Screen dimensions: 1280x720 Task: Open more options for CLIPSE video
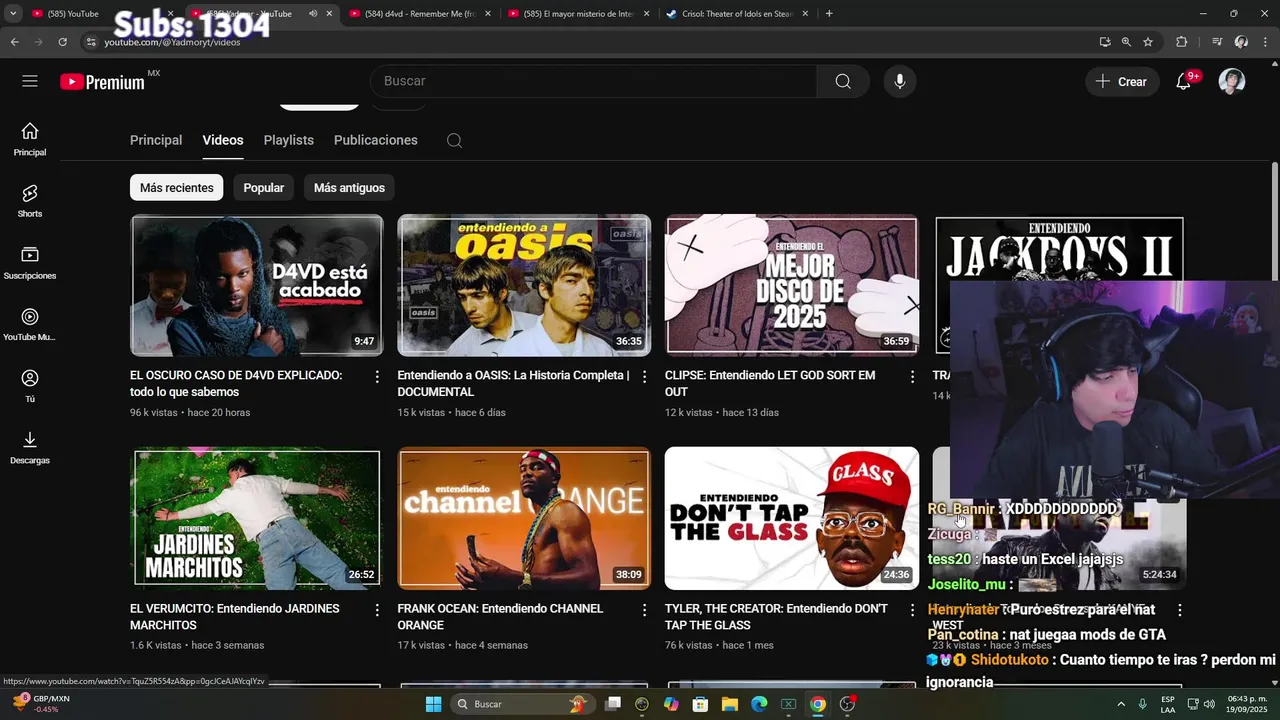click(912, 376)
